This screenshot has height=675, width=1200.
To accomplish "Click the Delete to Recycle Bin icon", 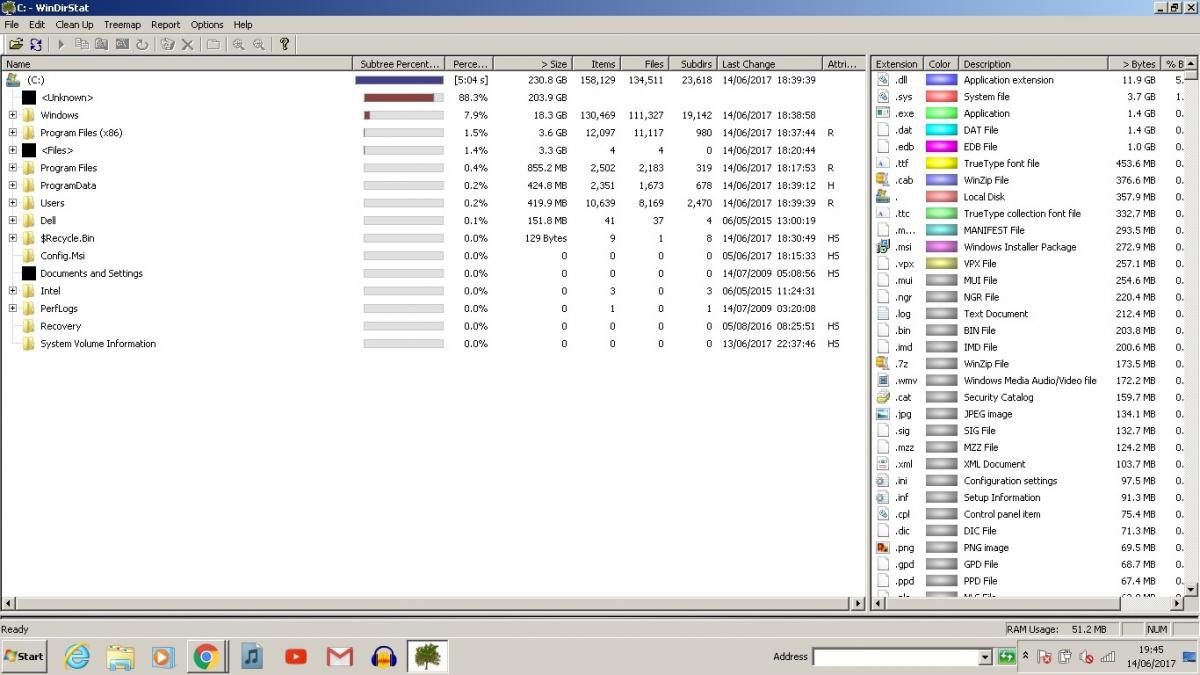I will (x=167, y=44).
